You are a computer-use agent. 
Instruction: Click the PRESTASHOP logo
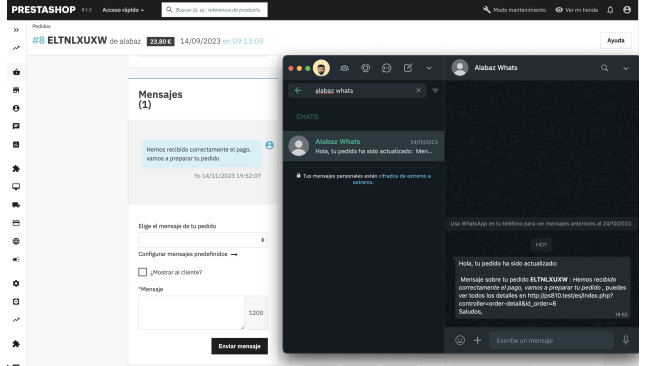(x=43, y=9)
